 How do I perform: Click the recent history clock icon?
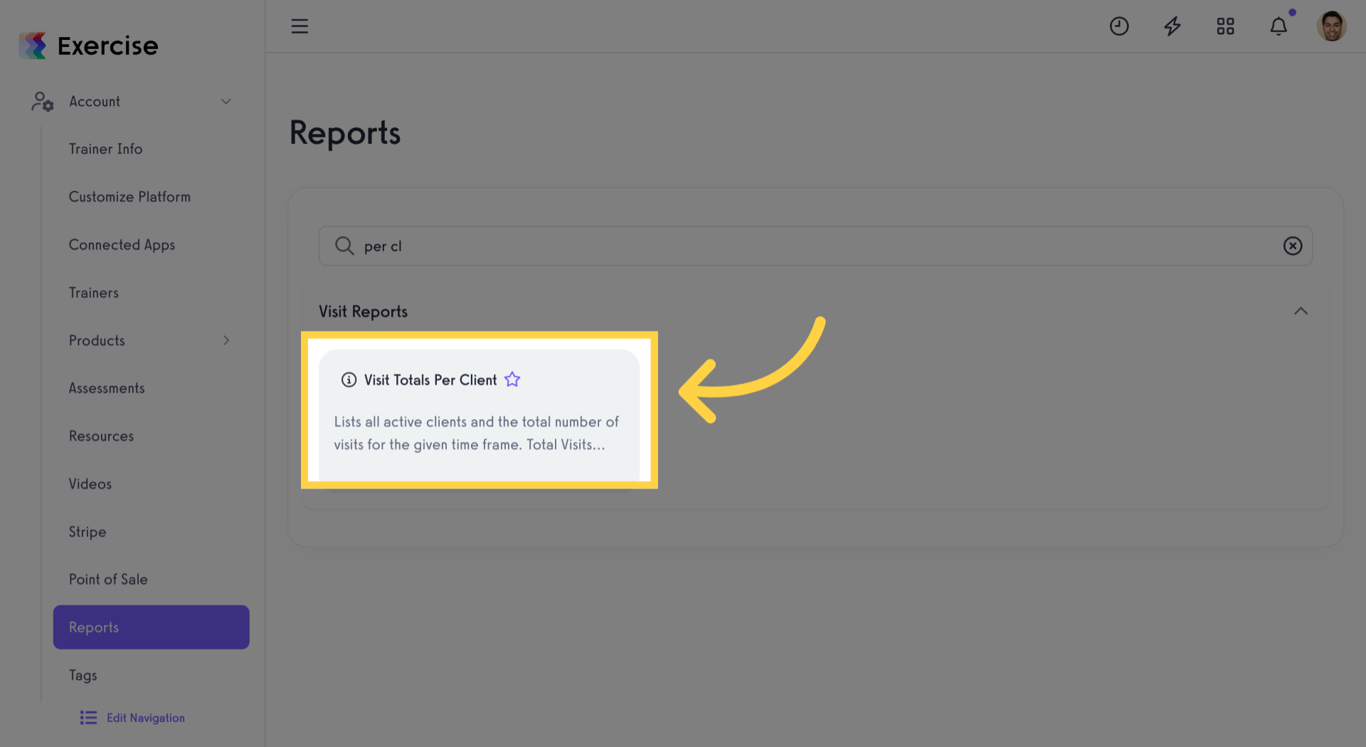pyautogui.click(x=1119, y=26)
